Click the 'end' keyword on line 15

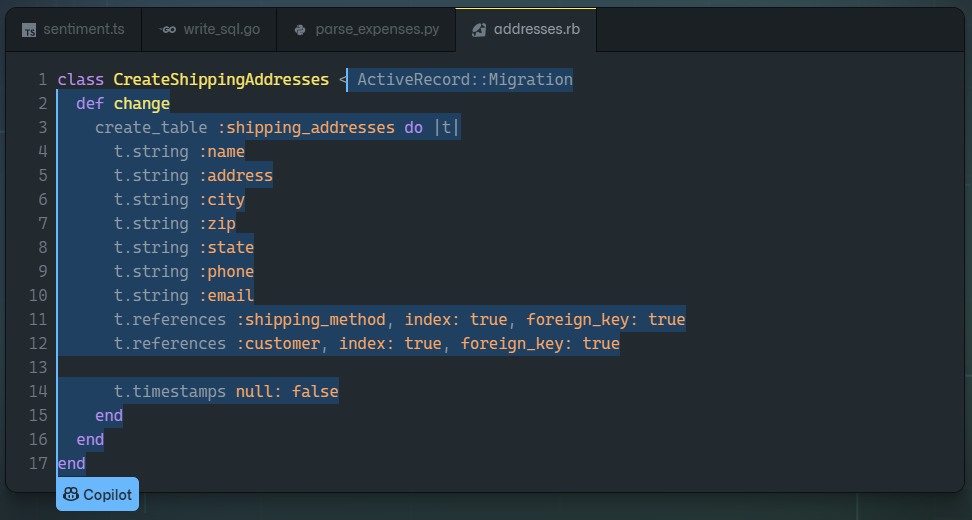click(109, 416)
